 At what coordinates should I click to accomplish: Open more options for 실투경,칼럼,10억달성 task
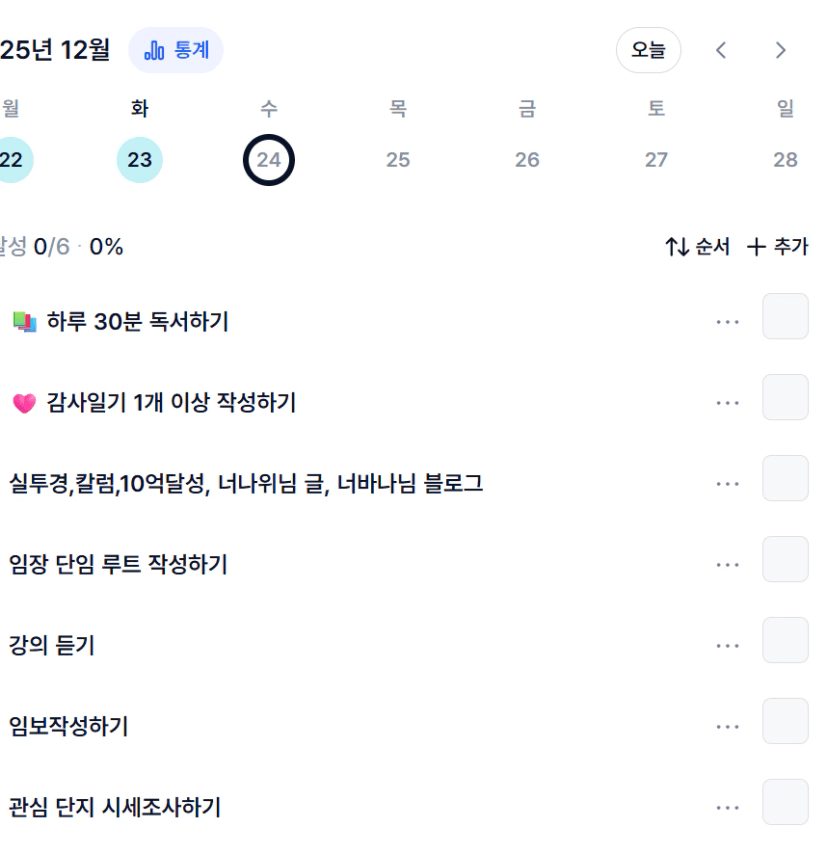(728, 484)
